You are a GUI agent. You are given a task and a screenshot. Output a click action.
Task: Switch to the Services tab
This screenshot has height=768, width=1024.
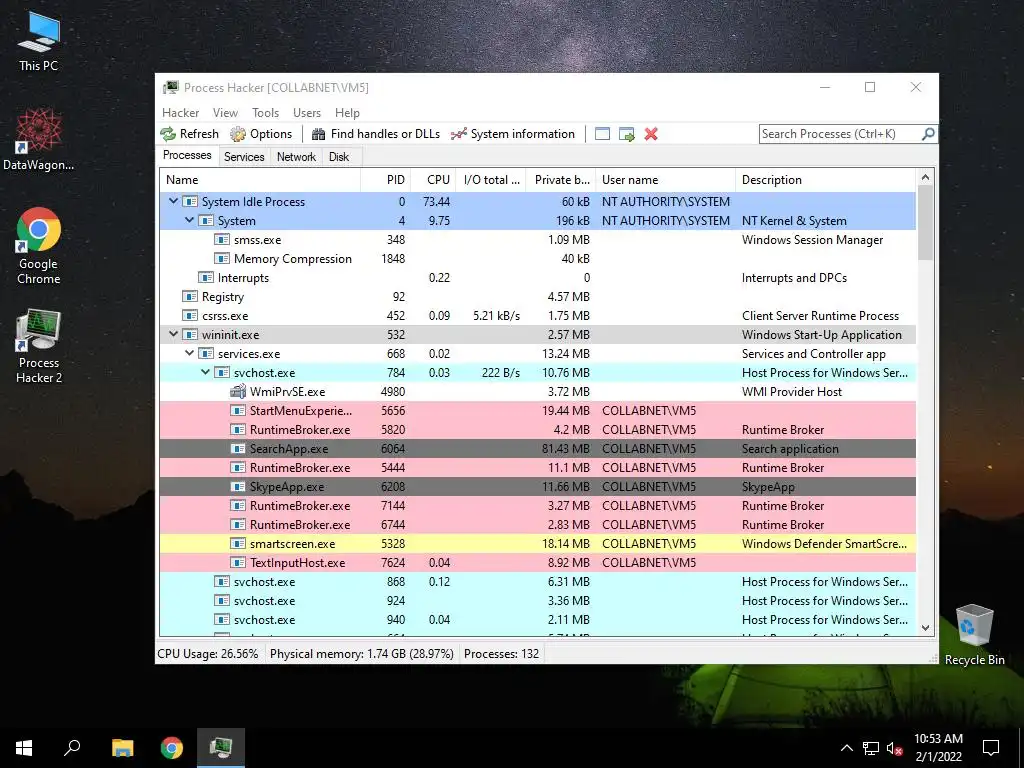(x=244, y=157)
